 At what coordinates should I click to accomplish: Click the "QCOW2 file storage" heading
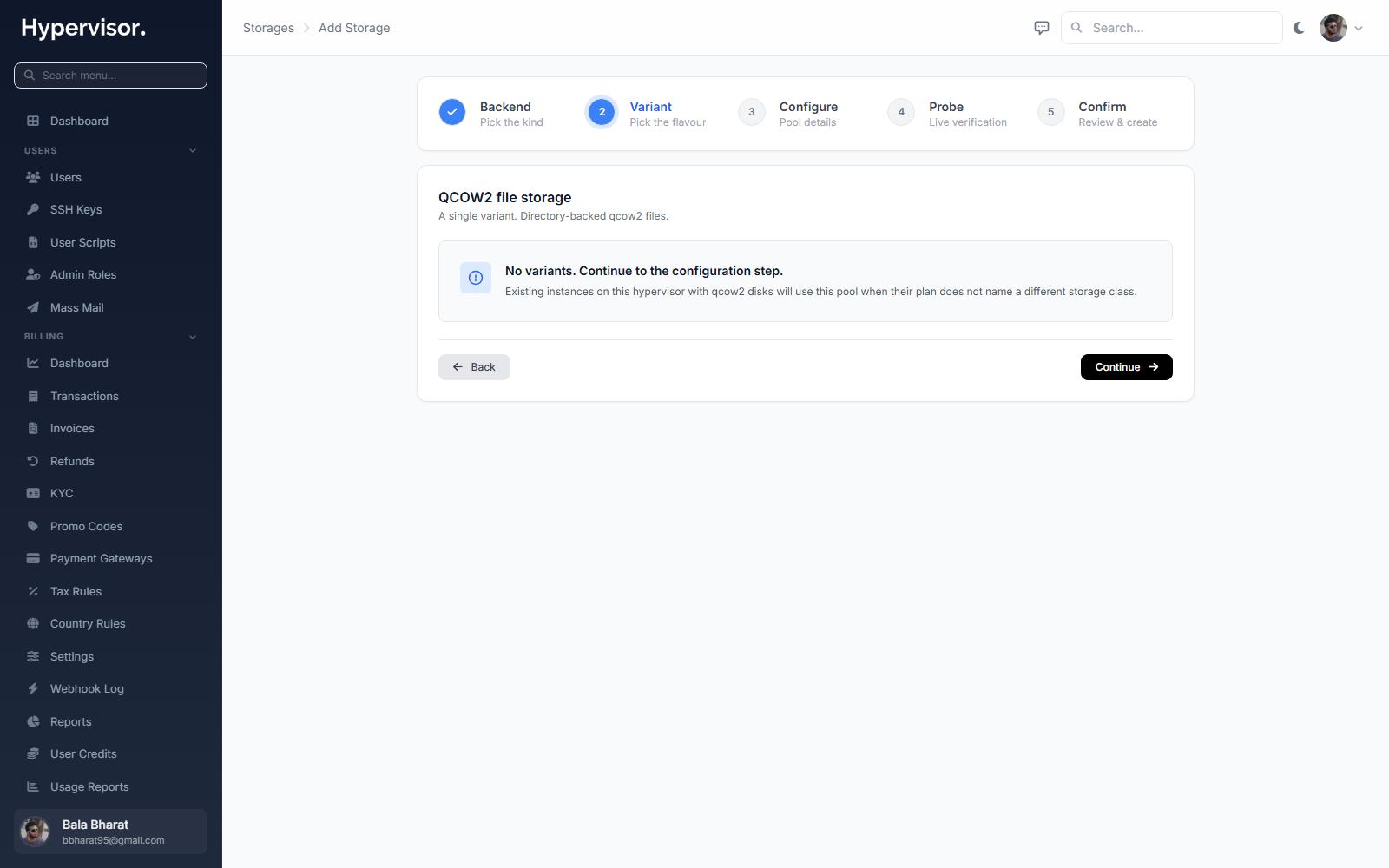(x=504, y=197)
